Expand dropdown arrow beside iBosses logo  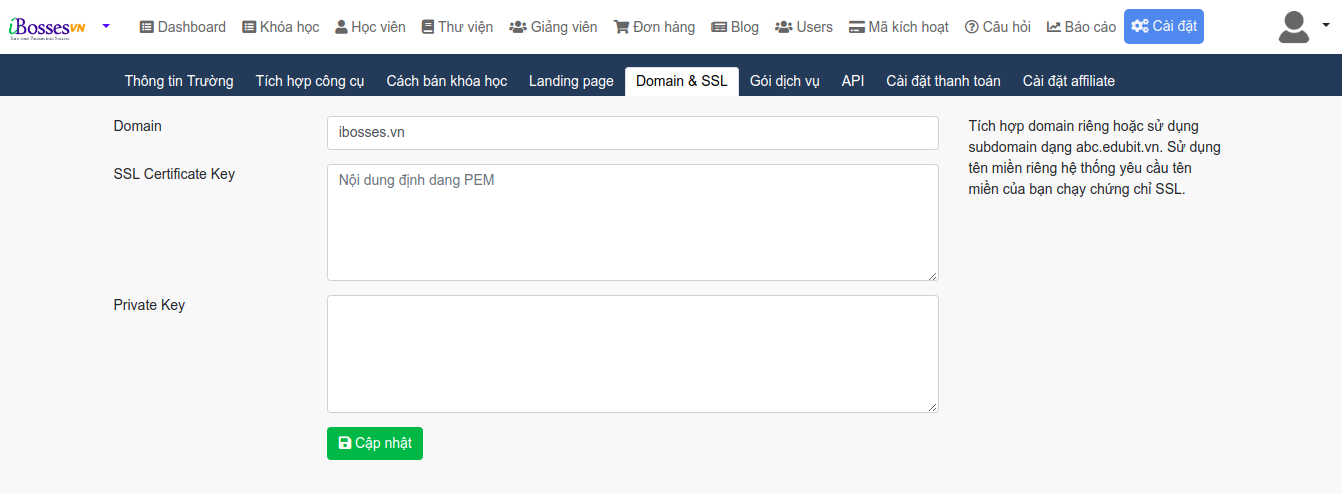[x=106, y=25]
